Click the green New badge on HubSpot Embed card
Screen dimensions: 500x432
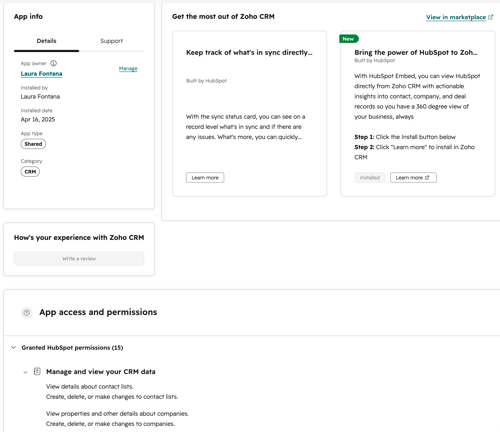click(349, 39)
